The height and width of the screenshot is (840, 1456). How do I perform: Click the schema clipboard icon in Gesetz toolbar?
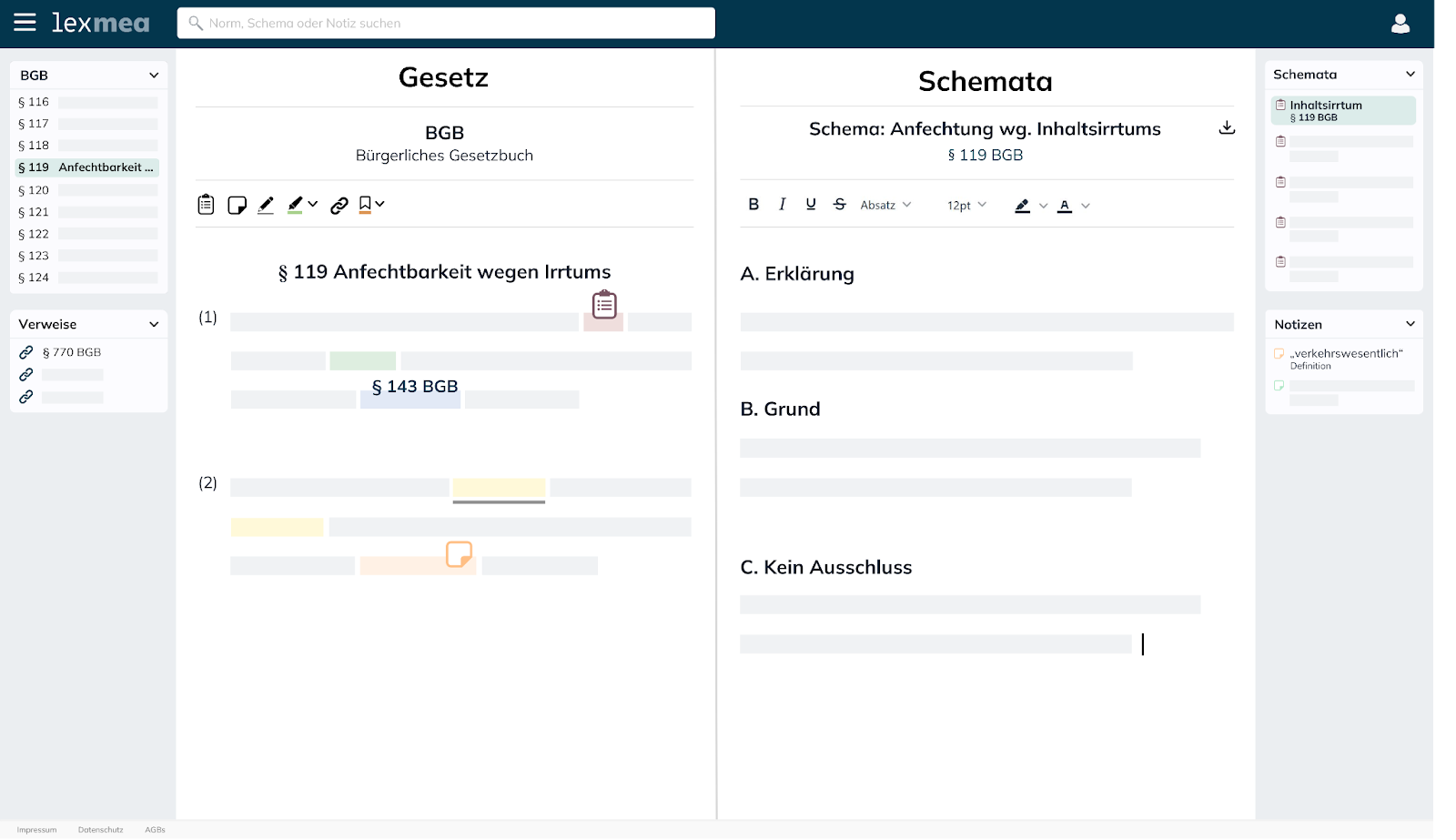[206, 205]
